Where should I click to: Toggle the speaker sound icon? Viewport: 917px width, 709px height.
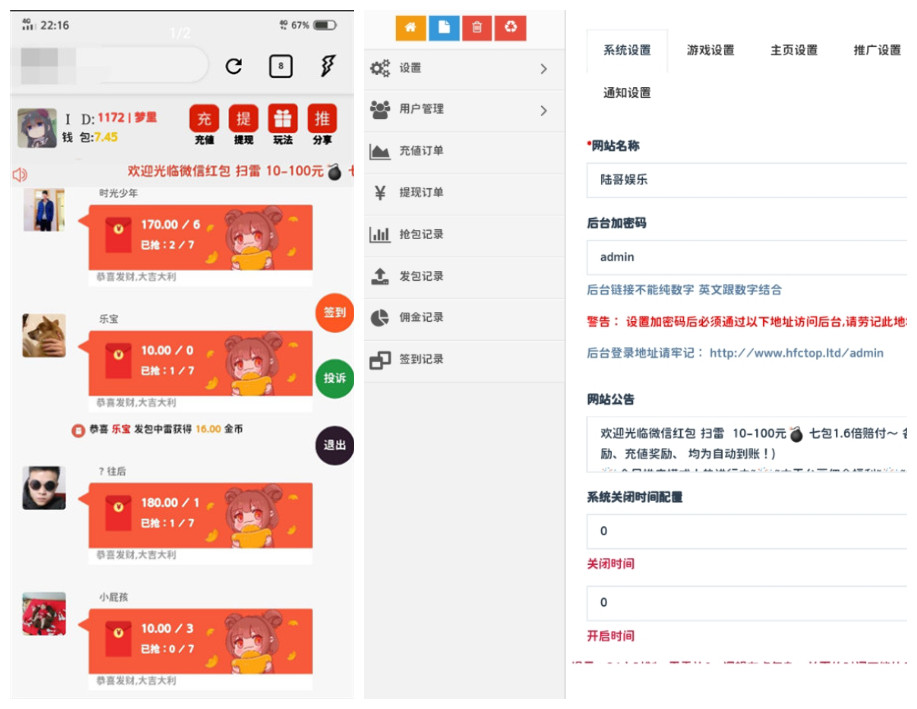point(20,174)
